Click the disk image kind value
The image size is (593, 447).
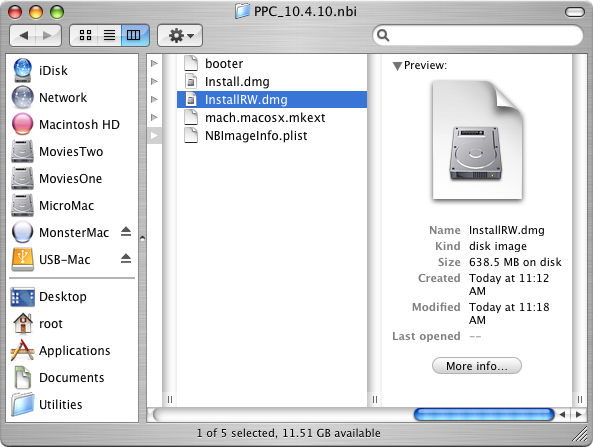coord(498,246)
